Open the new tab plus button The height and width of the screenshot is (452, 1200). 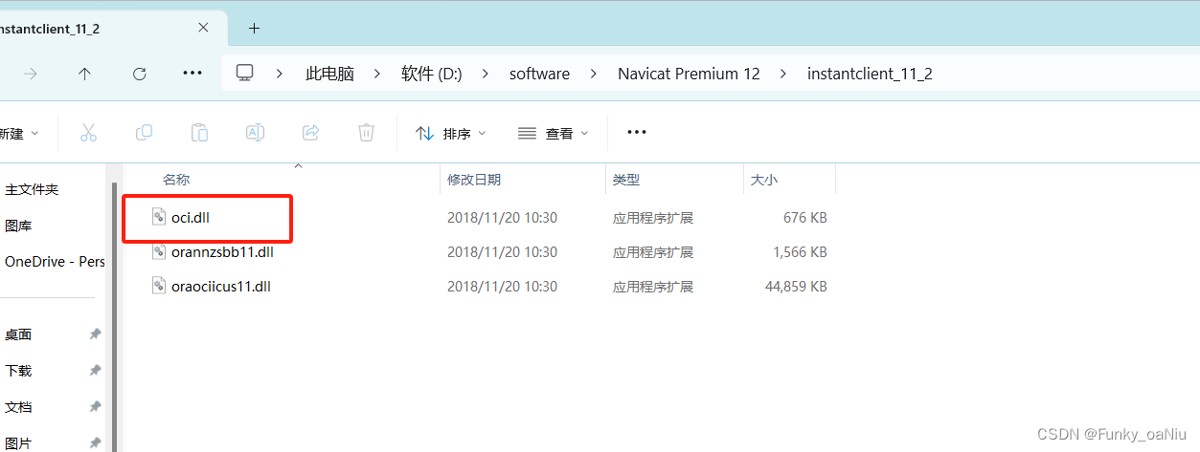(x=254, y=28)
